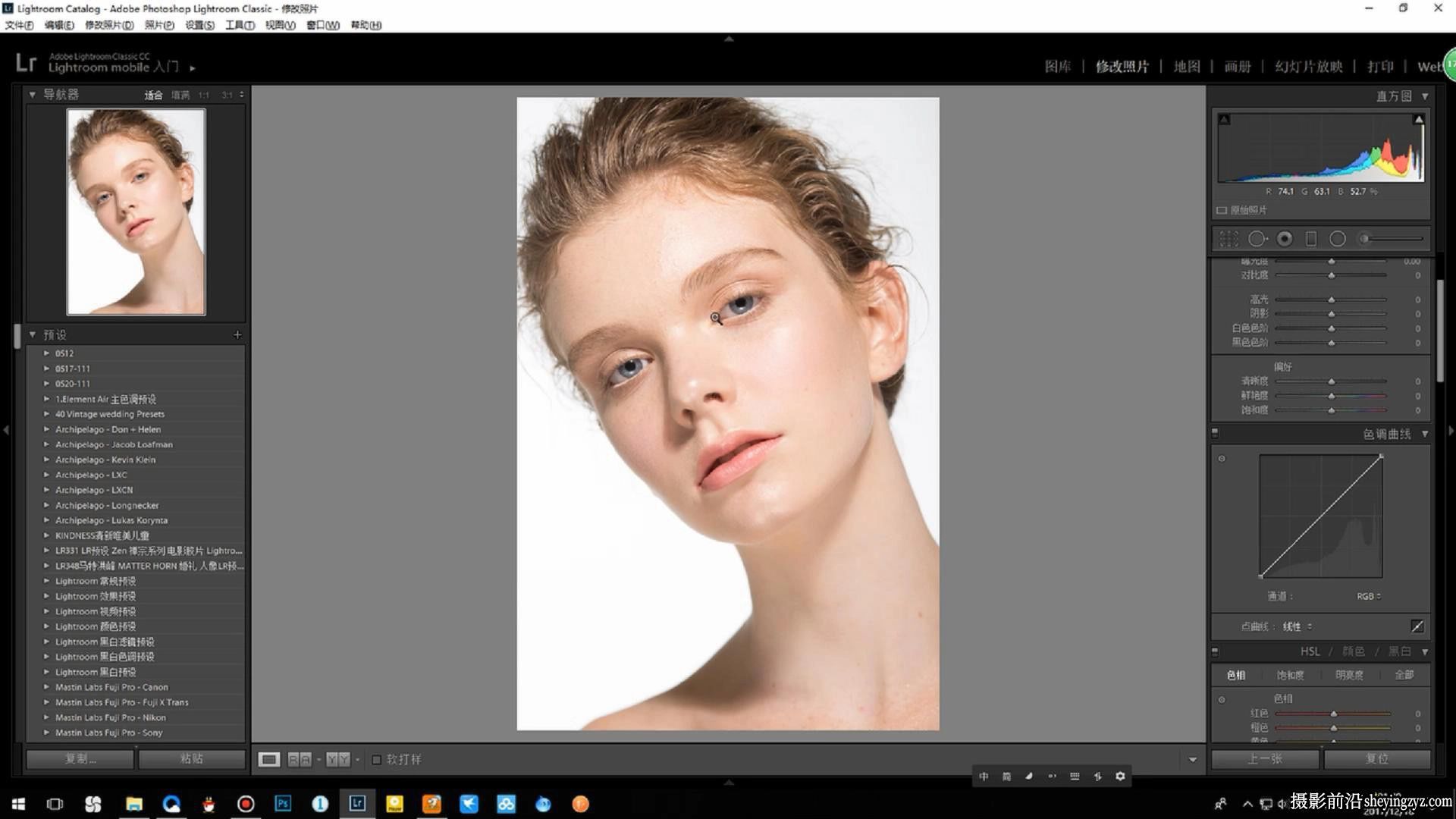Pick the HSL hue targeted adjustment tool

click(x=1222, y=699)
